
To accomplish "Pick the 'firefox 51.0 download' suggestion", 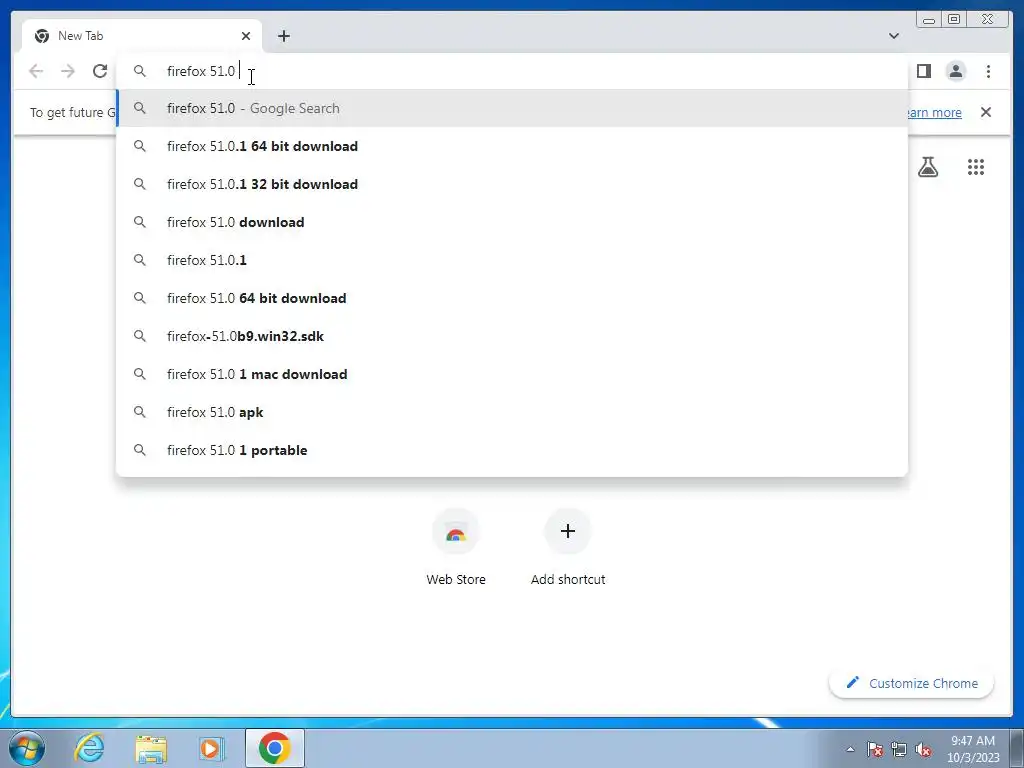I will pyautogui.click(x=512, y=222).
